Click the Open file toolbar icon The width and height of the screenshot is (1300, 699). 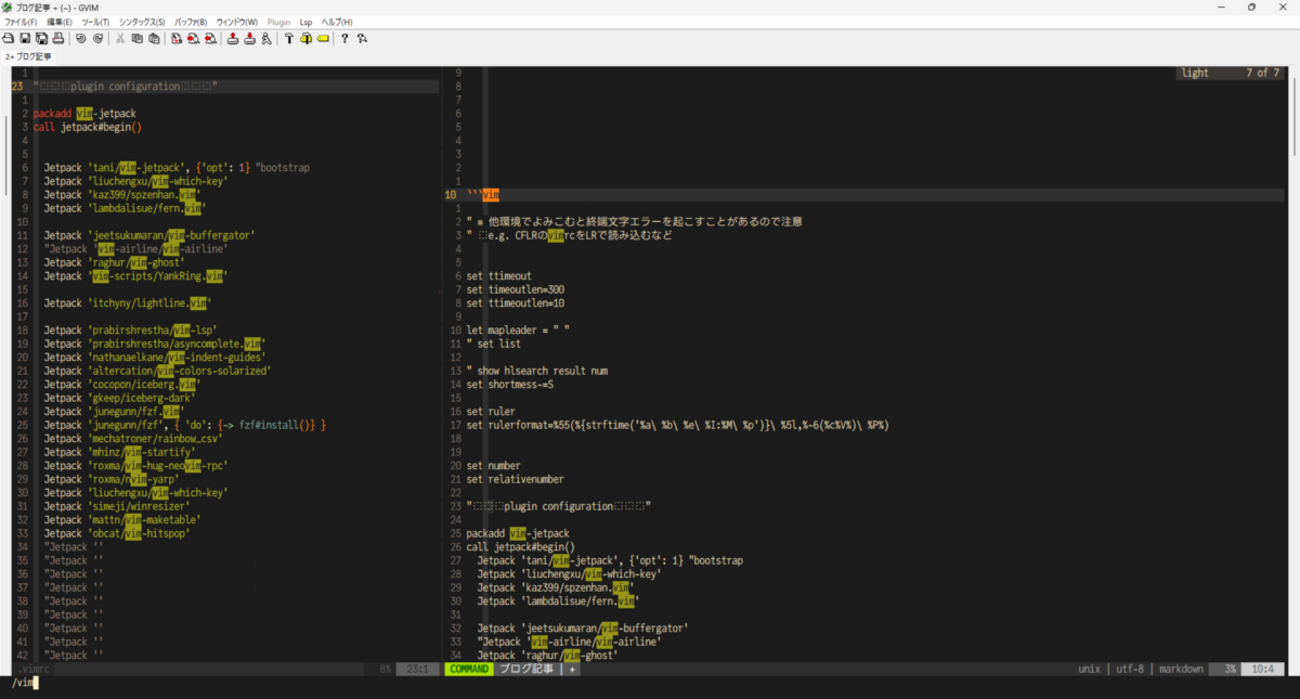pyautogui.click(x=8, y=39)
